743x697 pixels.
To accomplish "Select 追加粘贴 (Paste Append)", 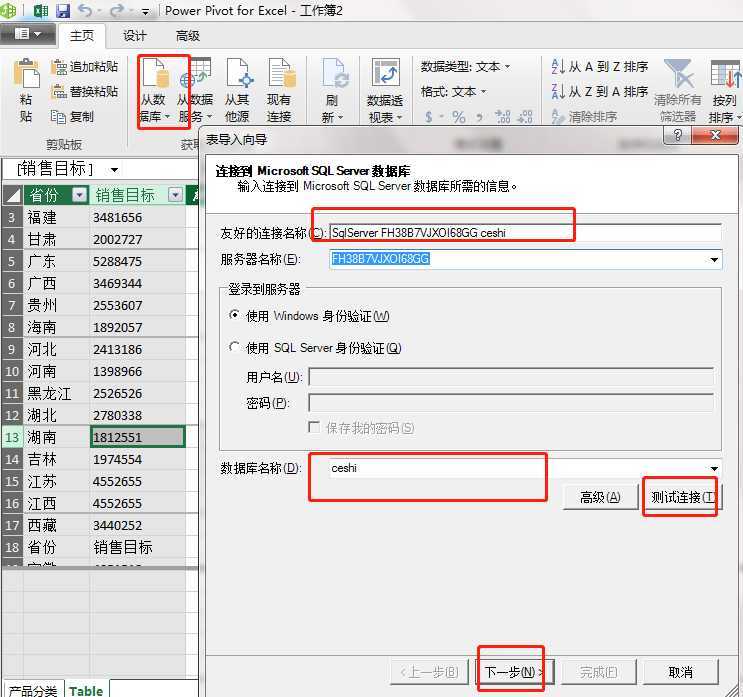I will [84, 67].
